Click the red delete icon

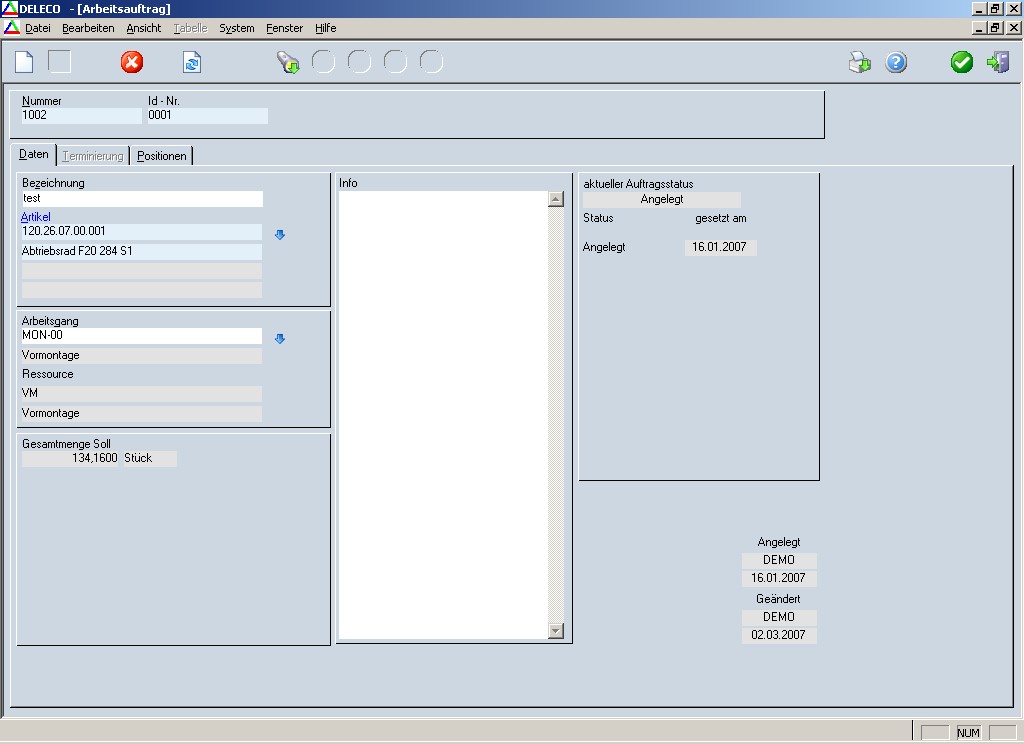(132, 63)
